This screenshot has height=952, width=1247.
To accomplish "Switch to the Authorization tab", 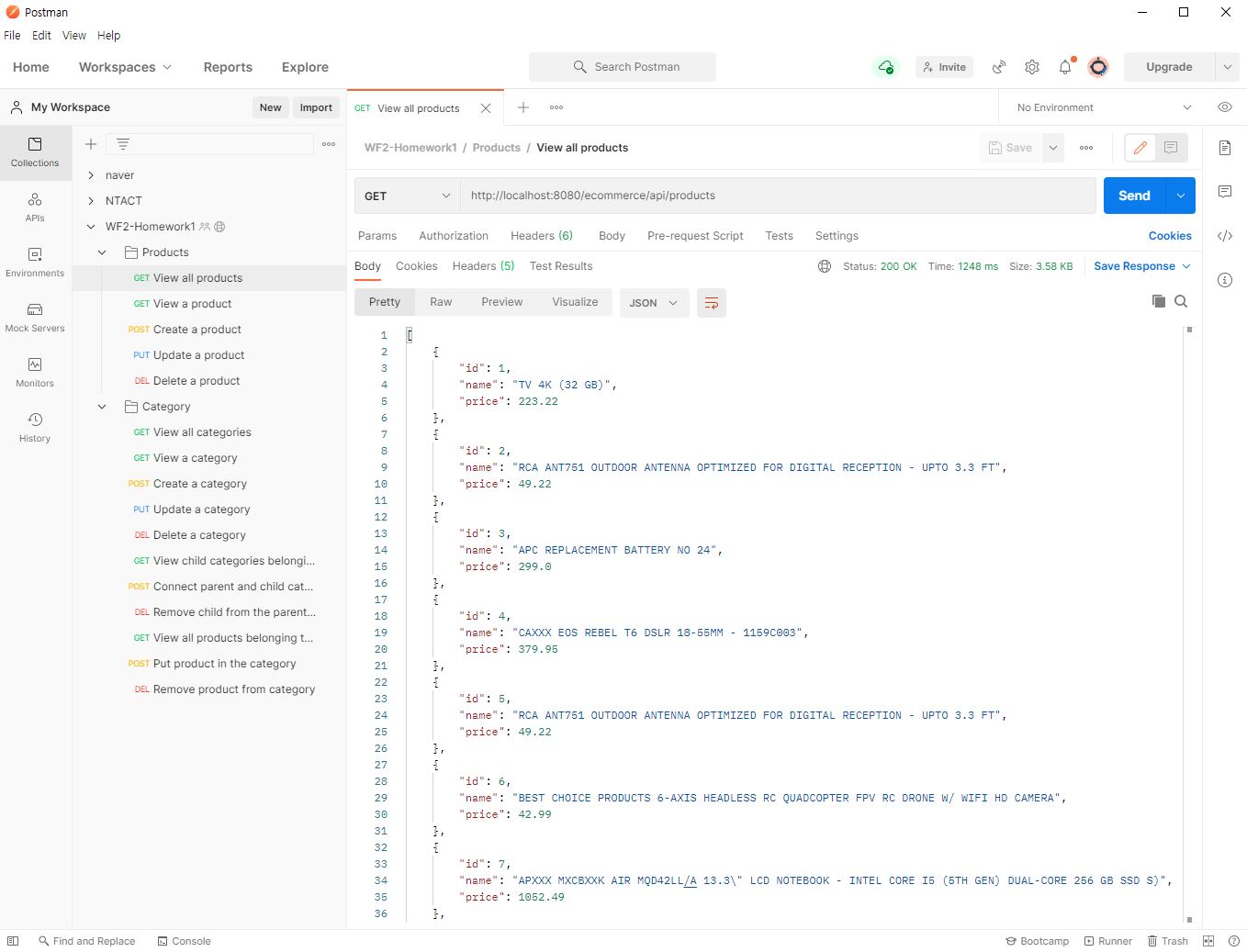I will coord(454,236).
